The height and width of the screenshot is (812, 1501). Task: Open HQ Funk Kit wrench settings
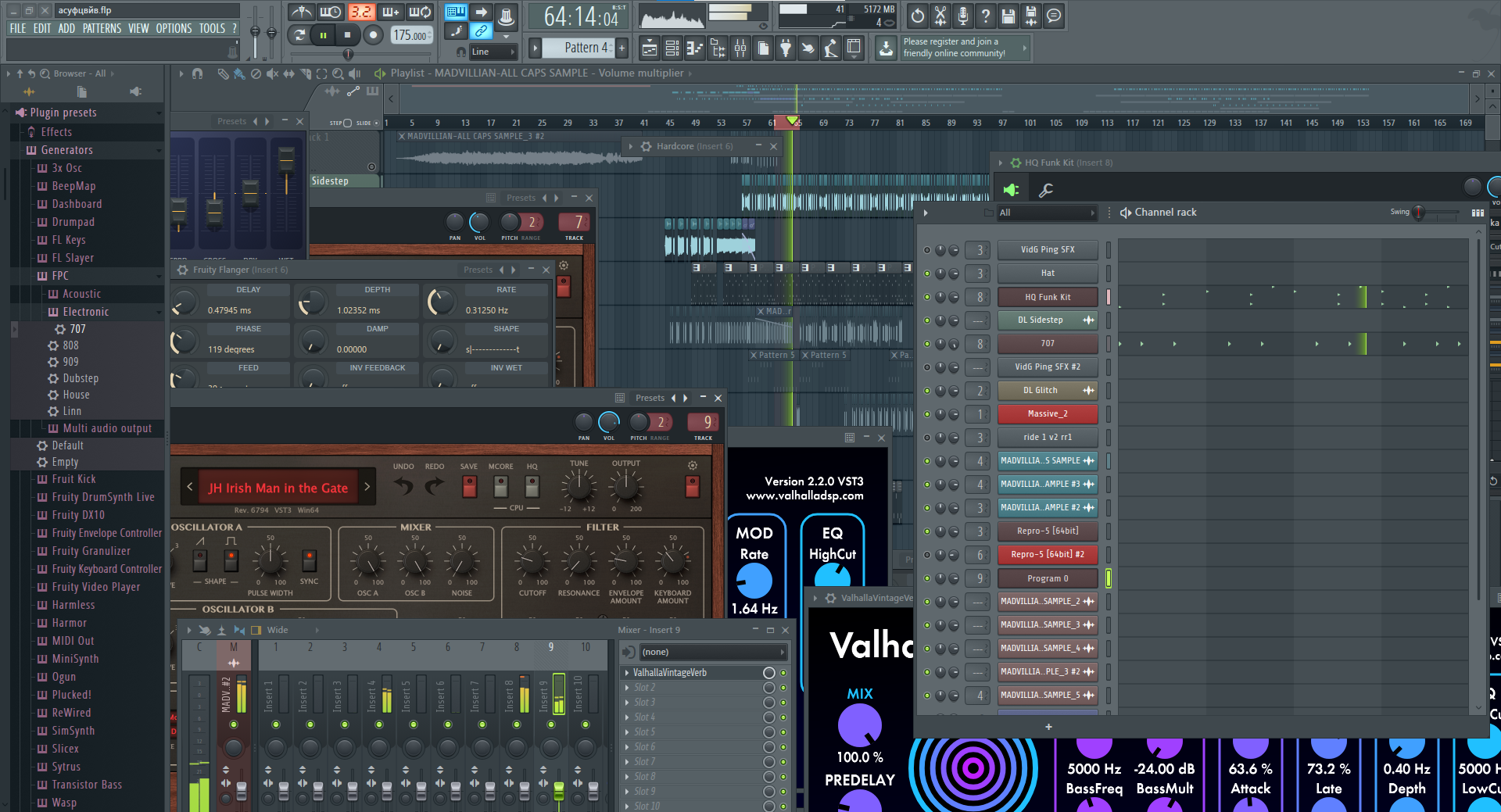(1045, 190)
